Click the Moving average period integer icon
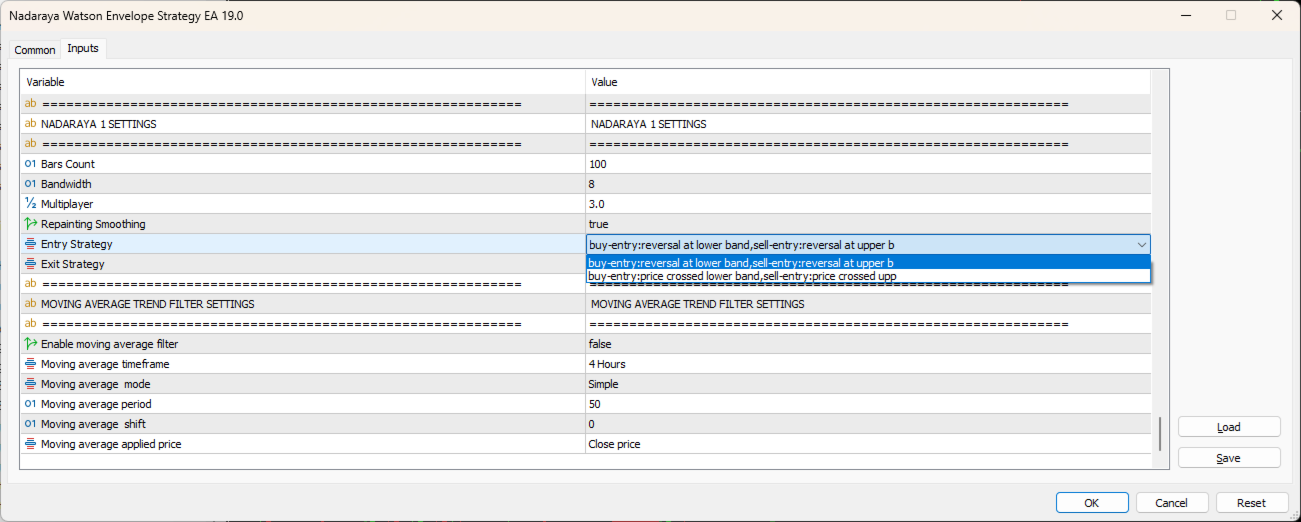This screenshot has height=522, width=1301. click(30, 404)
